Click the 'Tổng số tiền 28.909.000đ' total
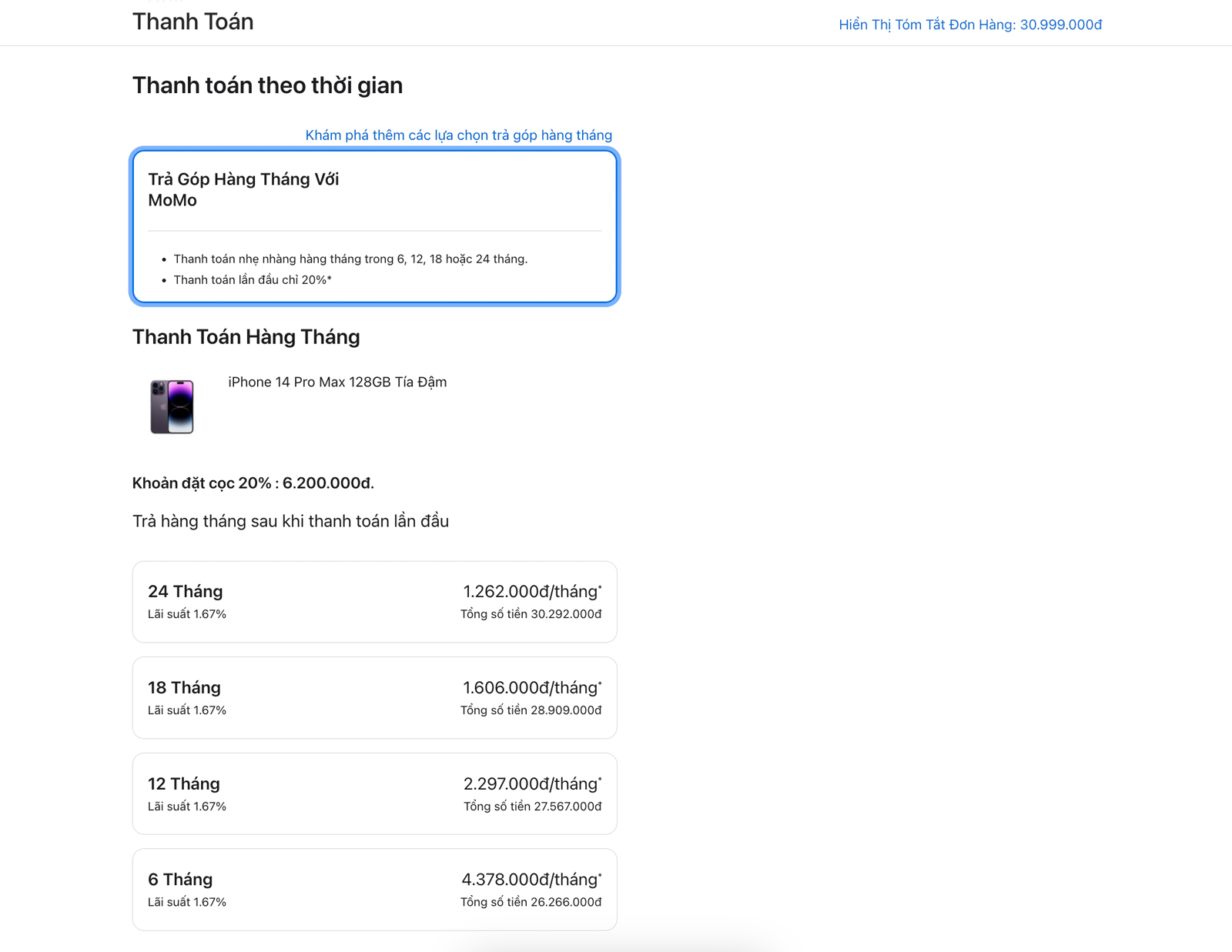Viewport: 1232px width, 952px height. (531, 710)
